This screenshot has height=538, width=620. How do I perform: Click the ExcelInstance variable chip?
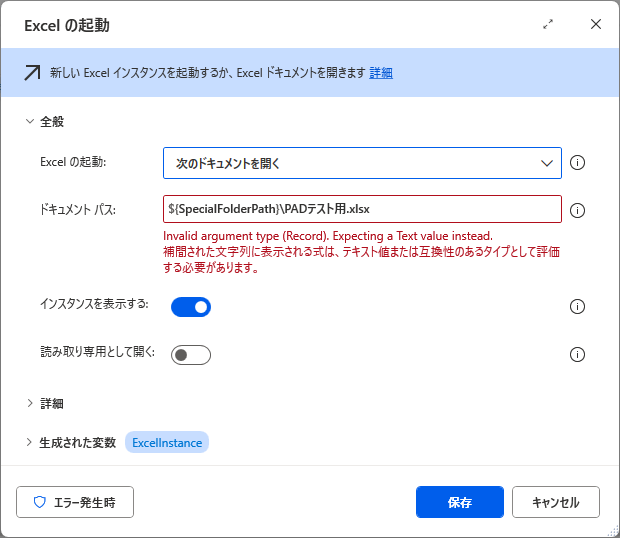point(167,442)
